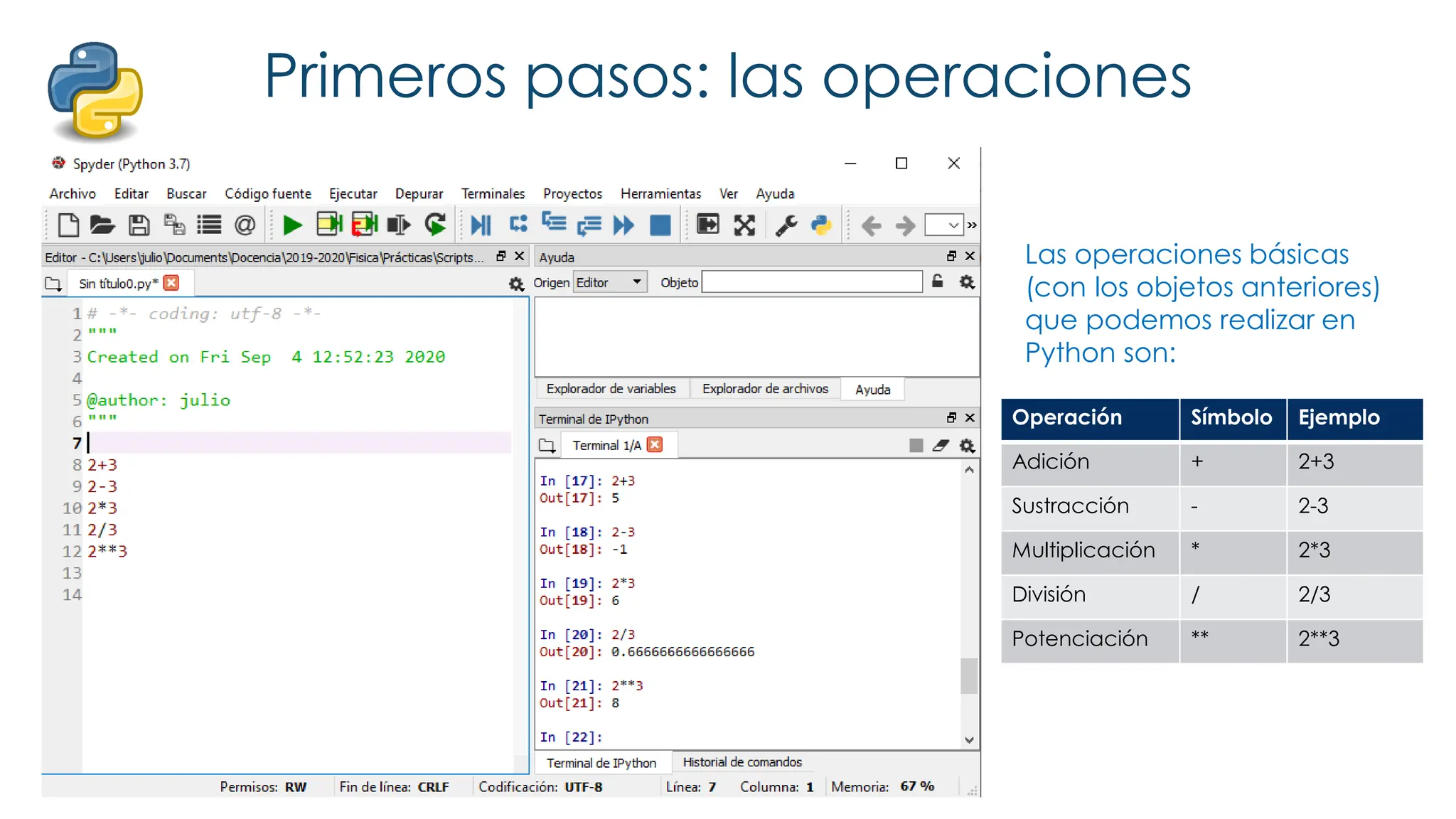This screenshot has height=819, width=1456.
Task: Run cell and advance toolbar icon
Action: [365, 225]
